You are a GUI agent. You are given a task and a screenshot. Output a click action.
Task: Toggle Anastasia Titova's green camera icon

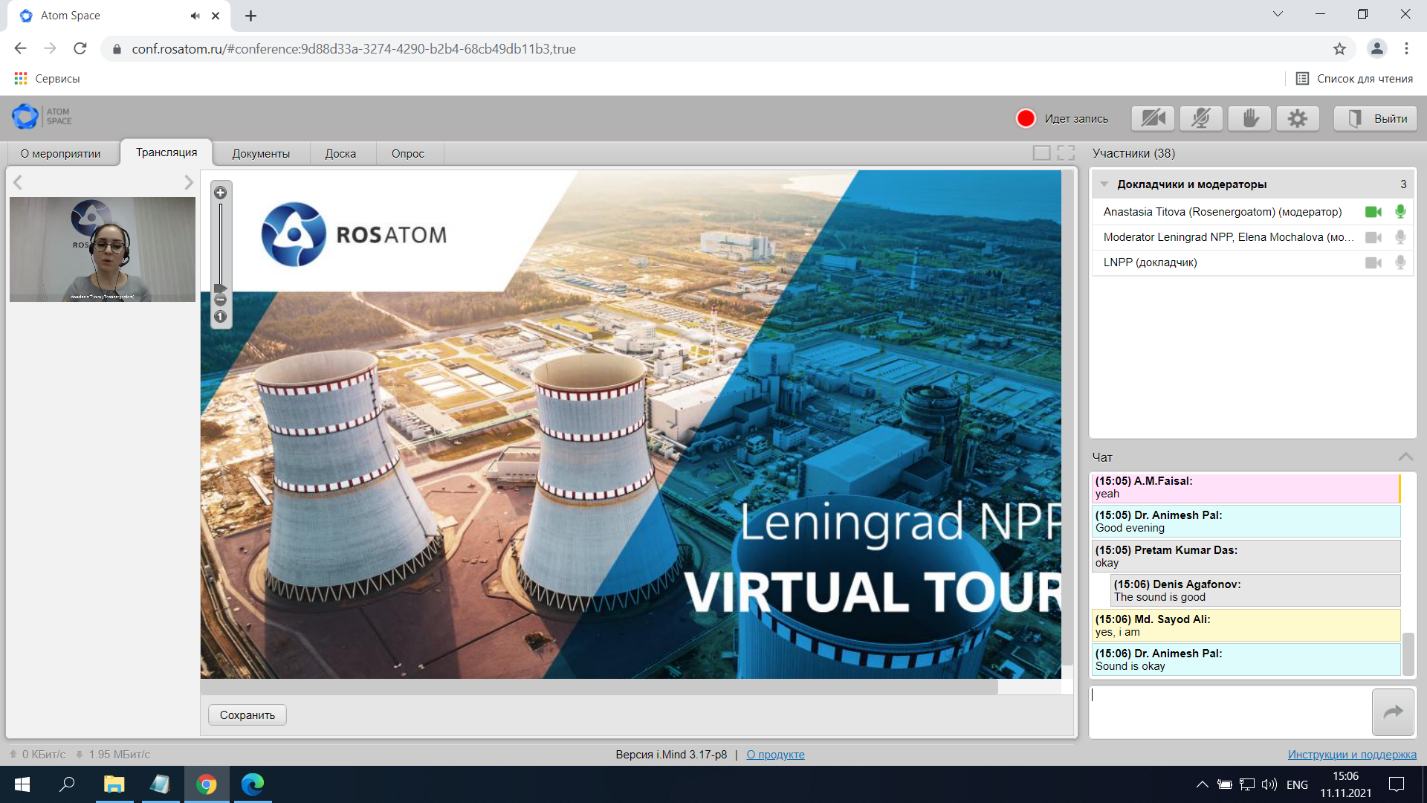click(x=1373, y=212)
